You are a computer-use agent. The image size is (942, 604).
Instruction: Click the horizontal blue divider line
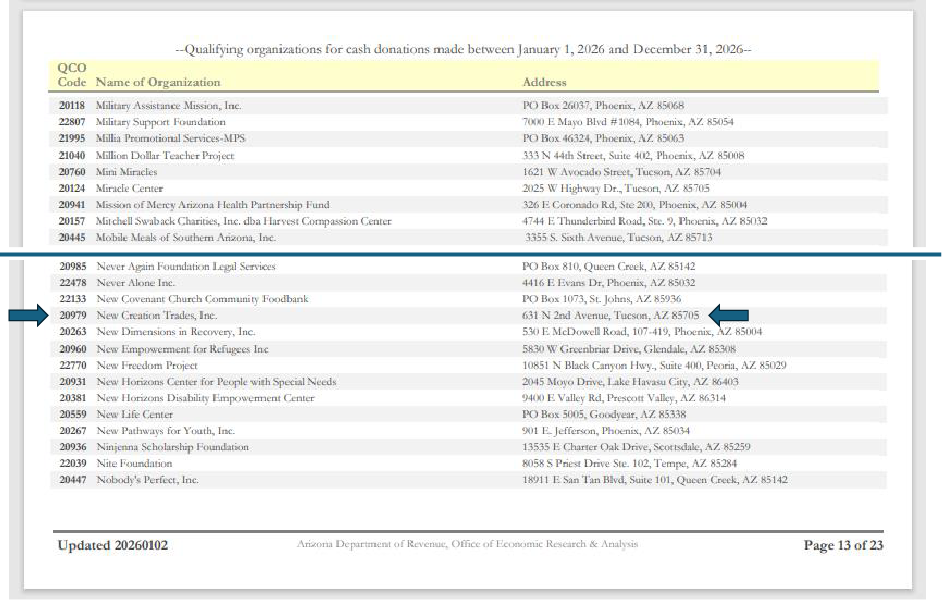pos(470,254)
